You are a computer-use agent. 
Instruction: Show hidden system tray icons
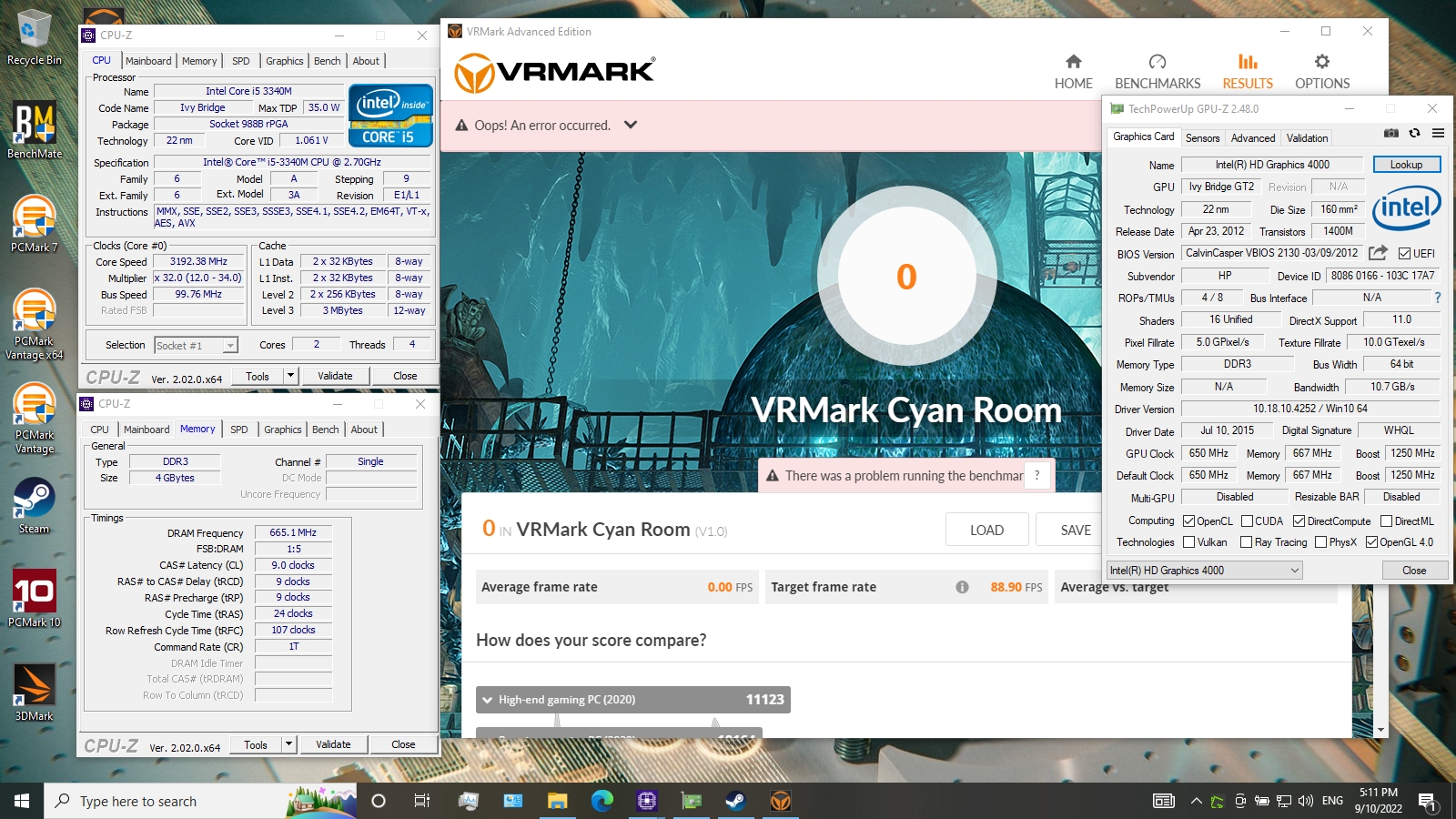point(1196,801)
